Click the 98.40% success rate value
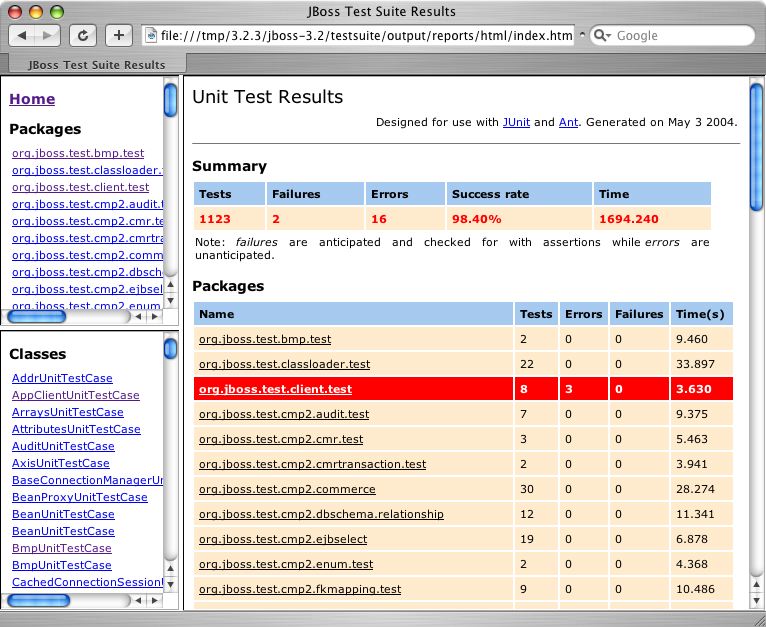 coord(477,219)
